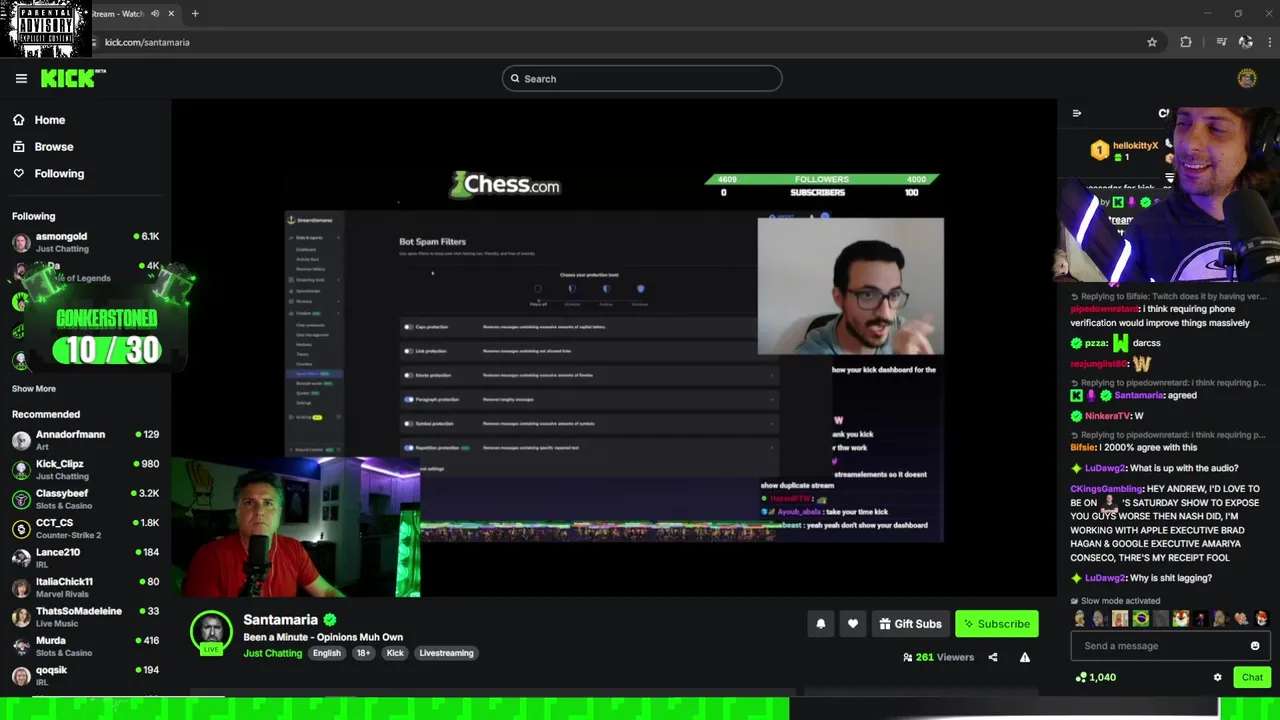Click the 261 Viewers count
This screenshot has width=1280, height=720.
938,657
